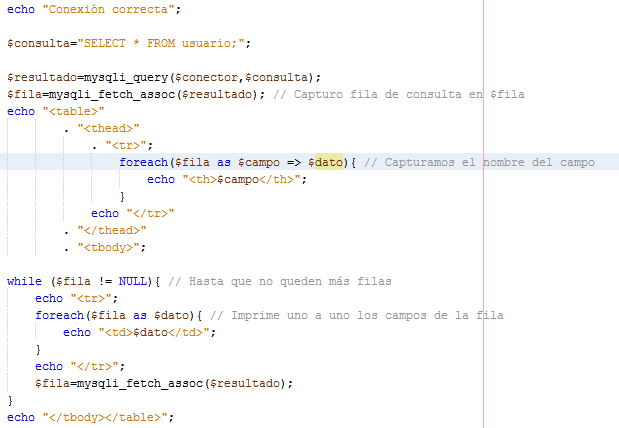
Task: Click the "<tr>" string on the concatenation line
Action: coord(126,145)
